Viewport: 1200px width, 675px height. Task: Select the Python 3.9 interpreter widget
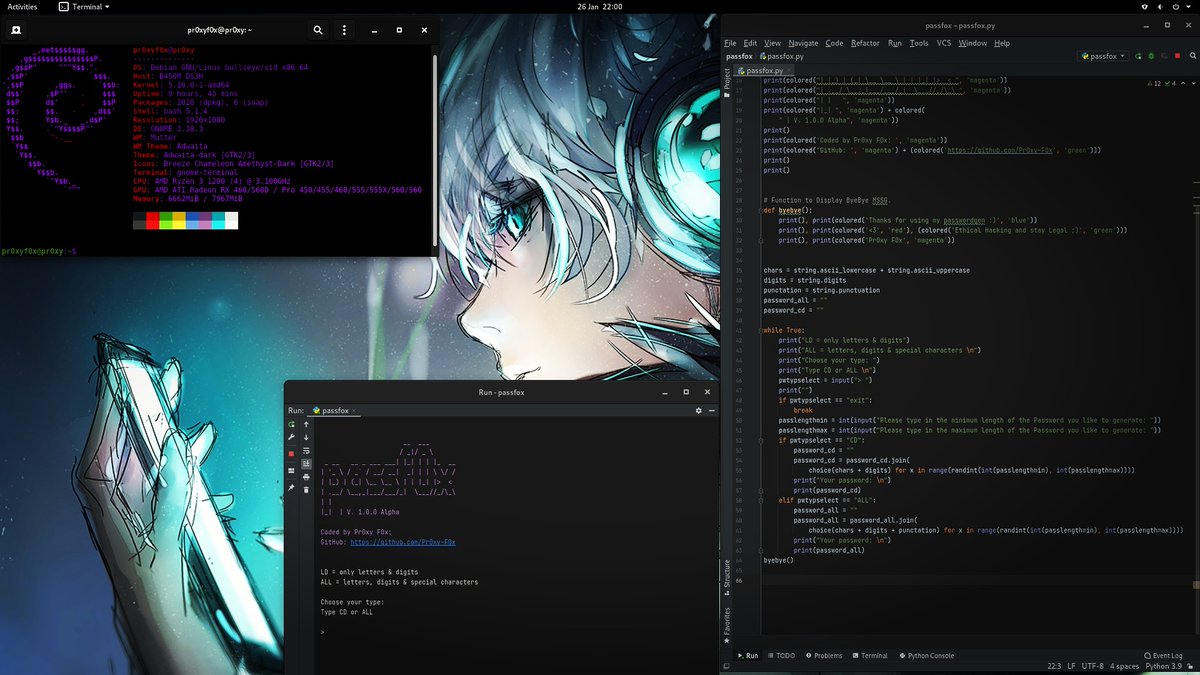(x=1163, y=666)
